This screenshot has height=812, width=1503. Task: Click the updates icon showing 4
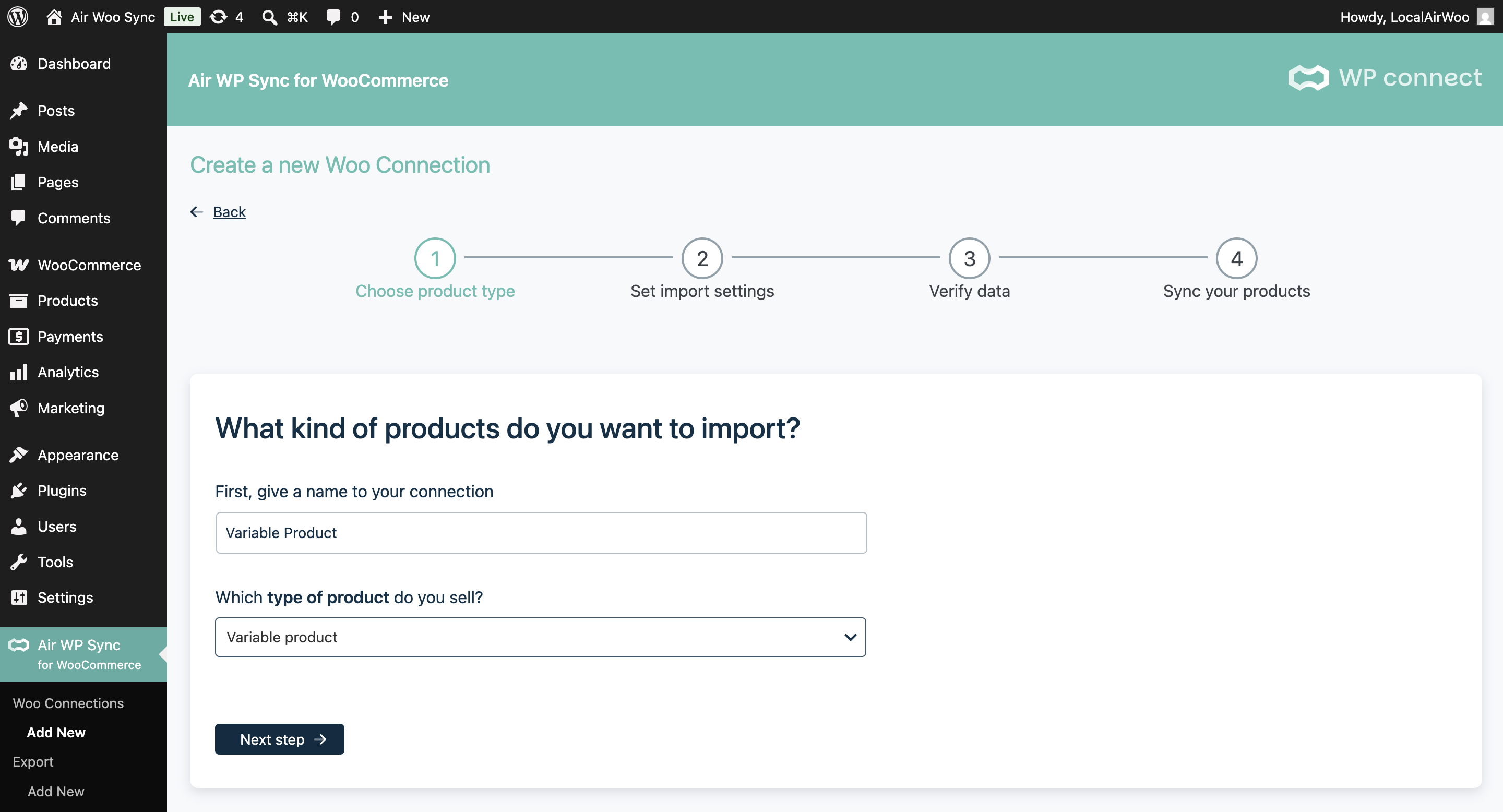[219, 17]
